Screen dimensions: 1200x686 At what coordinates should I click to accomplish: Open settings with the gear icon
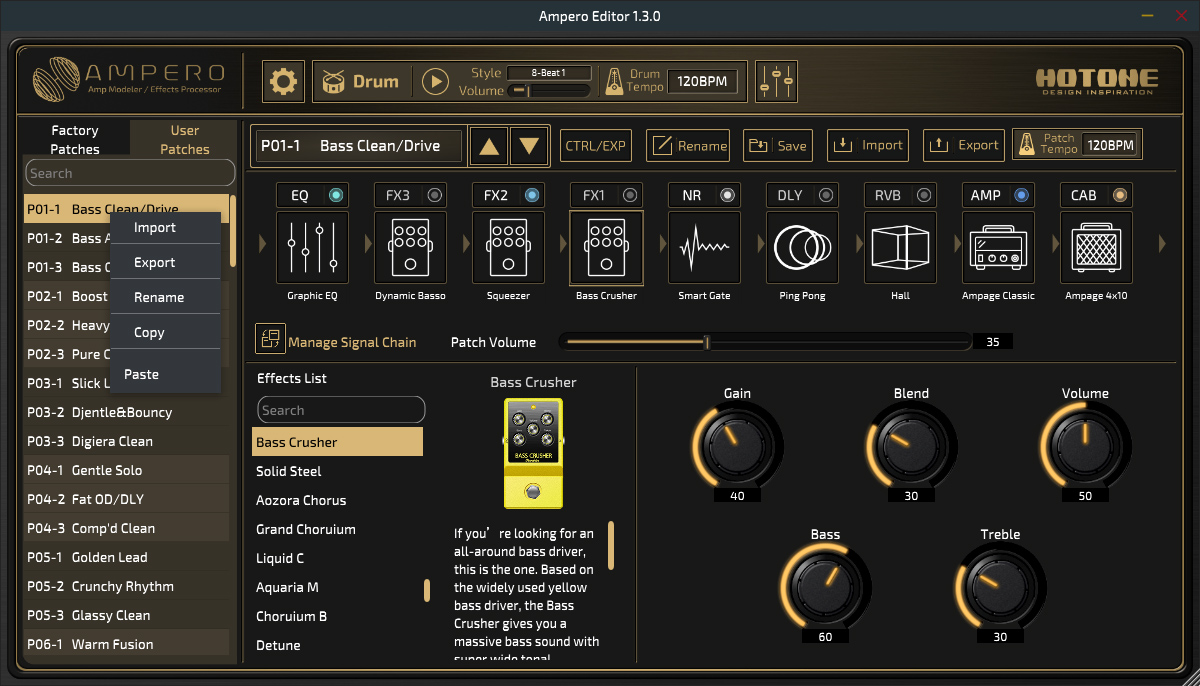[x=284, y=81]
